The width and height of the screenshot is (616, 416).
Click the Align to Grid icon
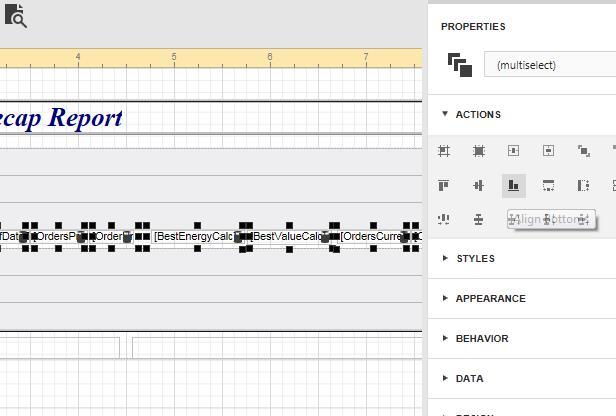444,151
